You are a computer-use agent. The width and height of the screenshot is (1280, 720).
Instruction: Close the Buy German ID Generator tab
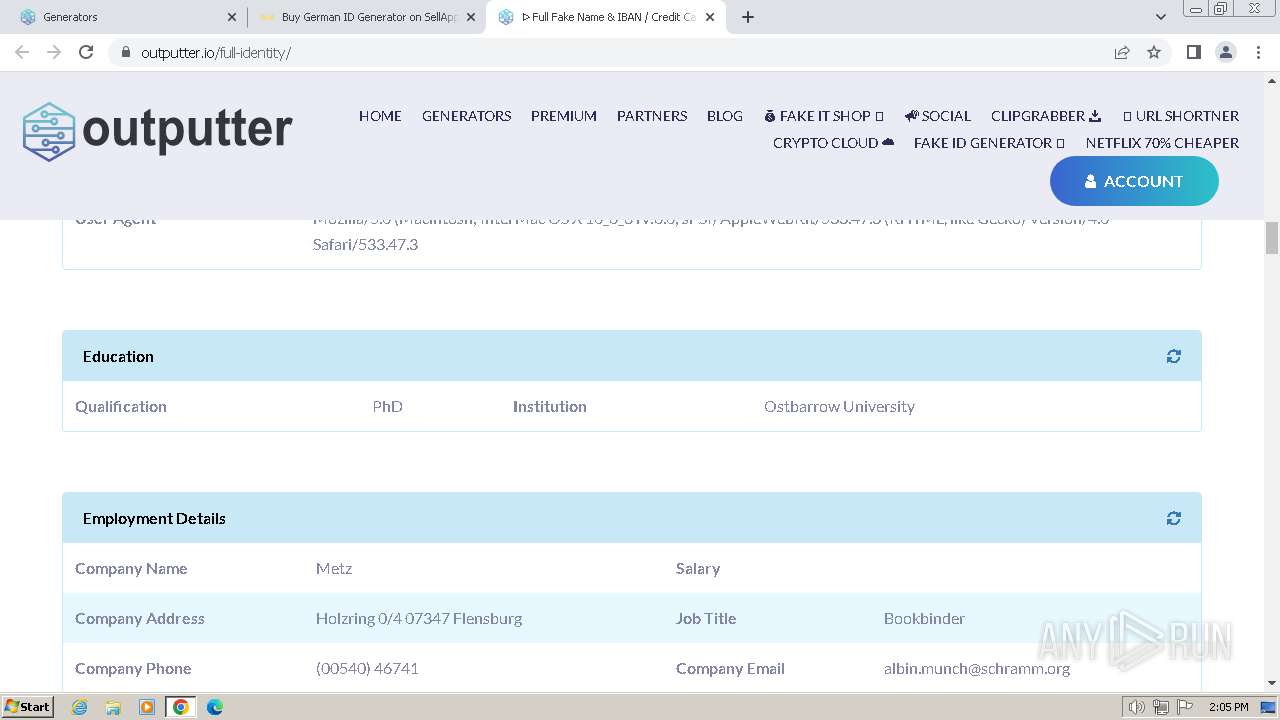click(471, 17)
